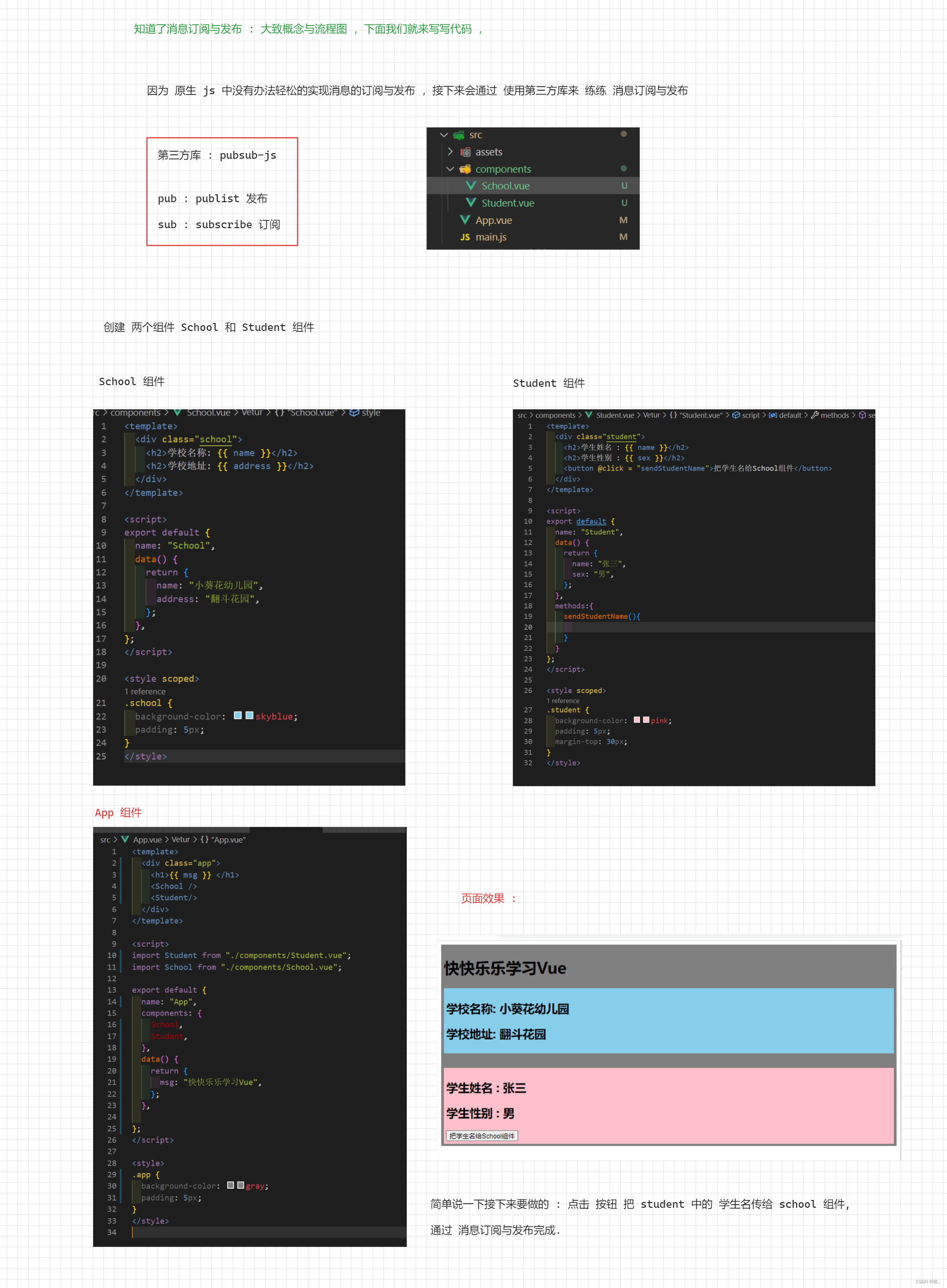
Task: Click the U status badge on School.vue row
Action: point(624,186)
